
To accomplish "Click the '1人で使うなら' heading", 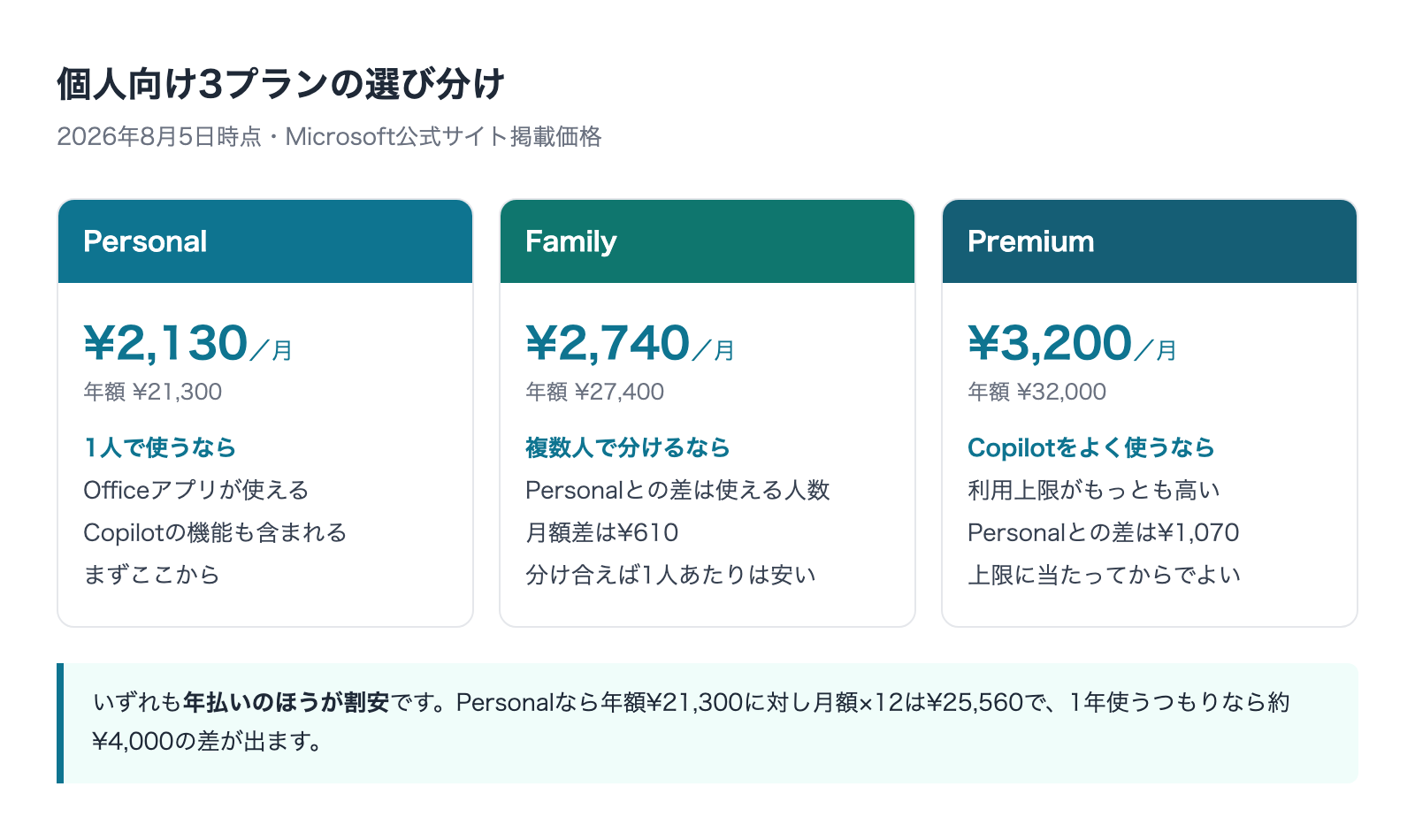I will point(160,447).
